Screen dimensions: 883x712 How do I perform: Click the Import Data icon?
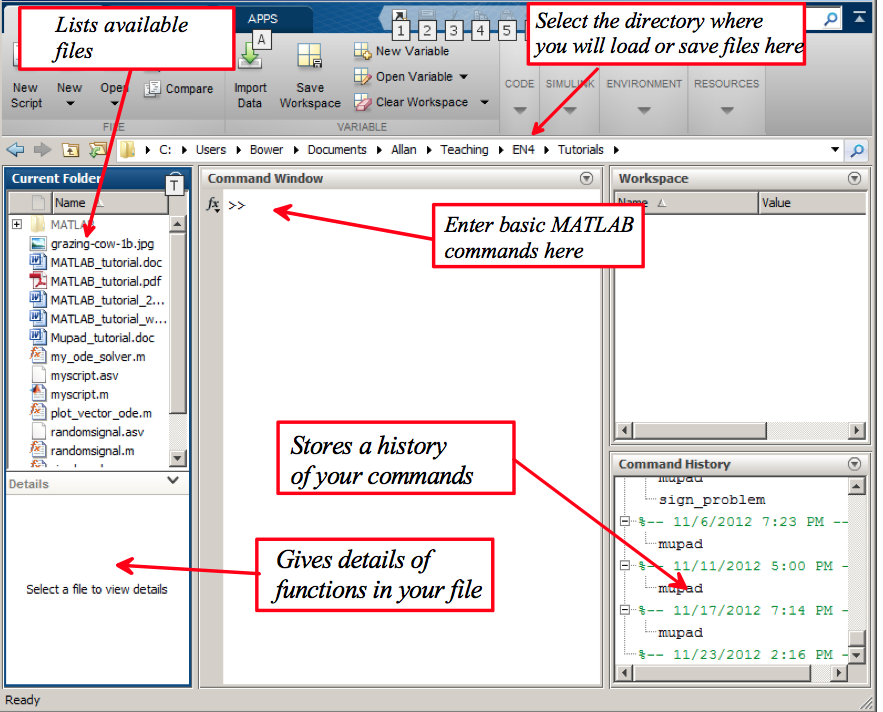click(x=249, y=57)
